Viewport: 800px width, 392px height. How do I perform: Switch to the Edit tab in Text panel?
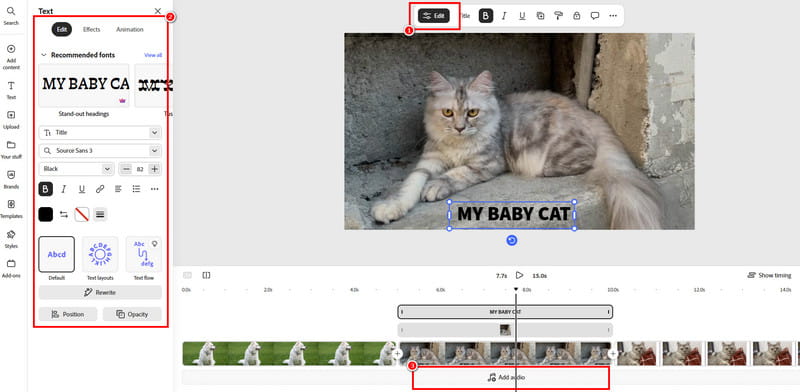(62, 30)
